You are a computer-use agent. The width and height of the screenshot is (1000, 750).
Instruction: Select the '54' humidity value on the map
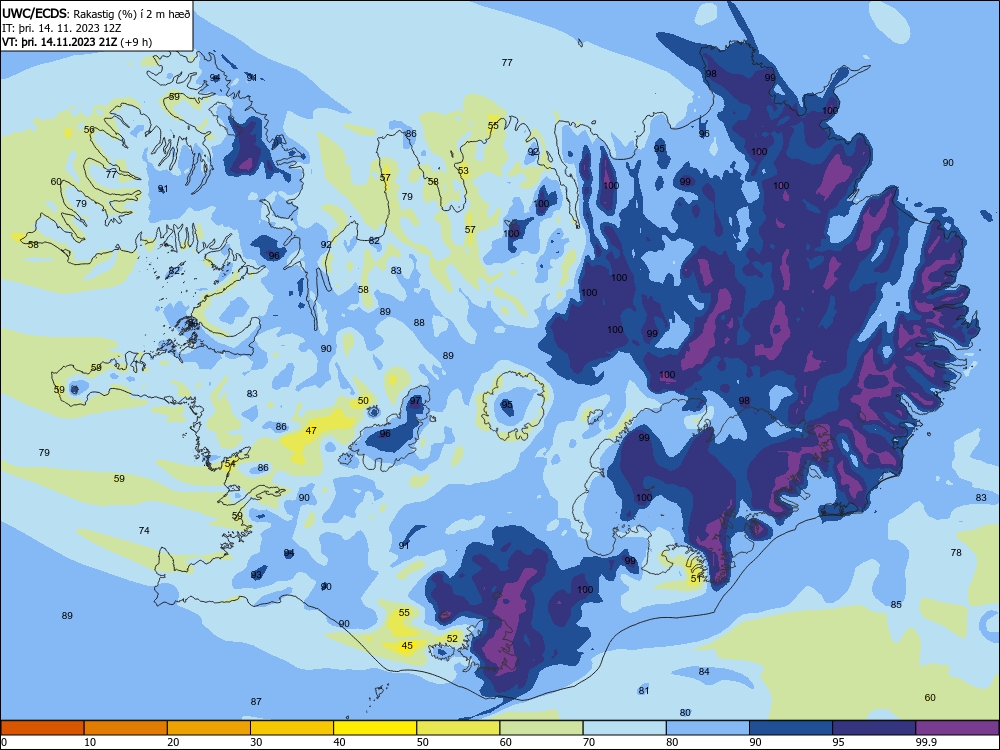(230, 464)
